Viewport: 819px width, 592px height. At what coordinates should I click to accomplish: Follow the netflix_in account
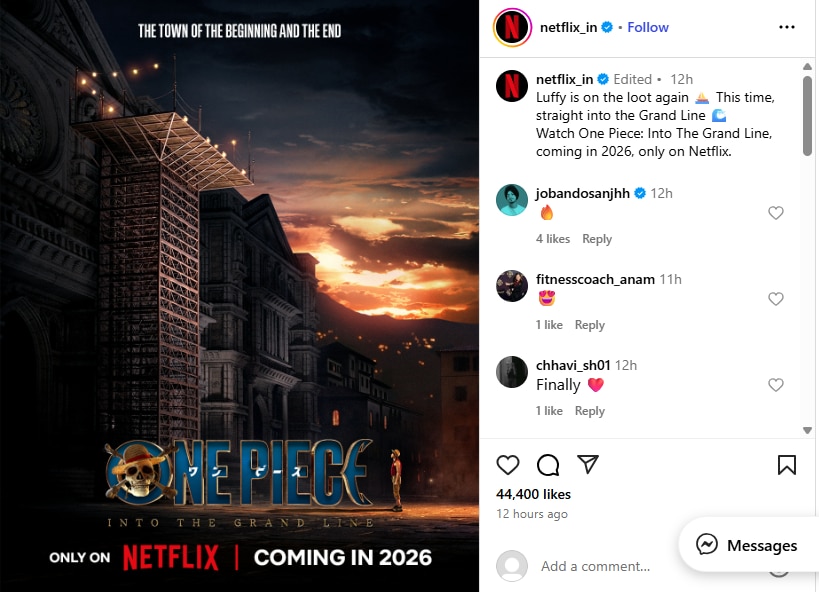(648, 27)
